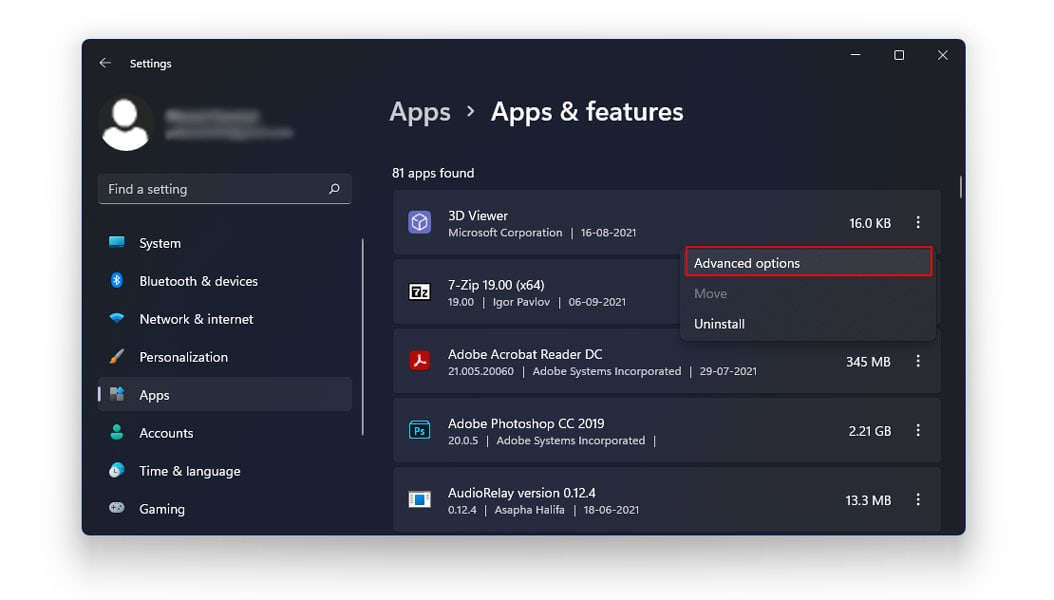The image size is (1054, 600).
Task: Click the sidebar scrollbar
Action: 363,336
